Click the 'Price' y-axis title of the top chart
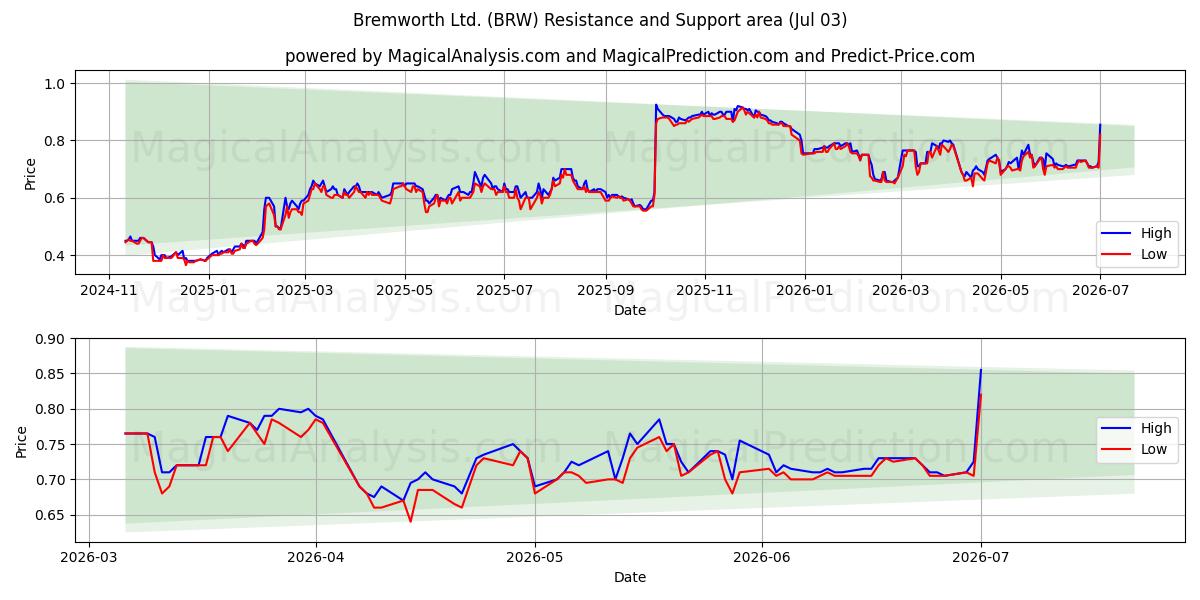 tap(30, 173)
